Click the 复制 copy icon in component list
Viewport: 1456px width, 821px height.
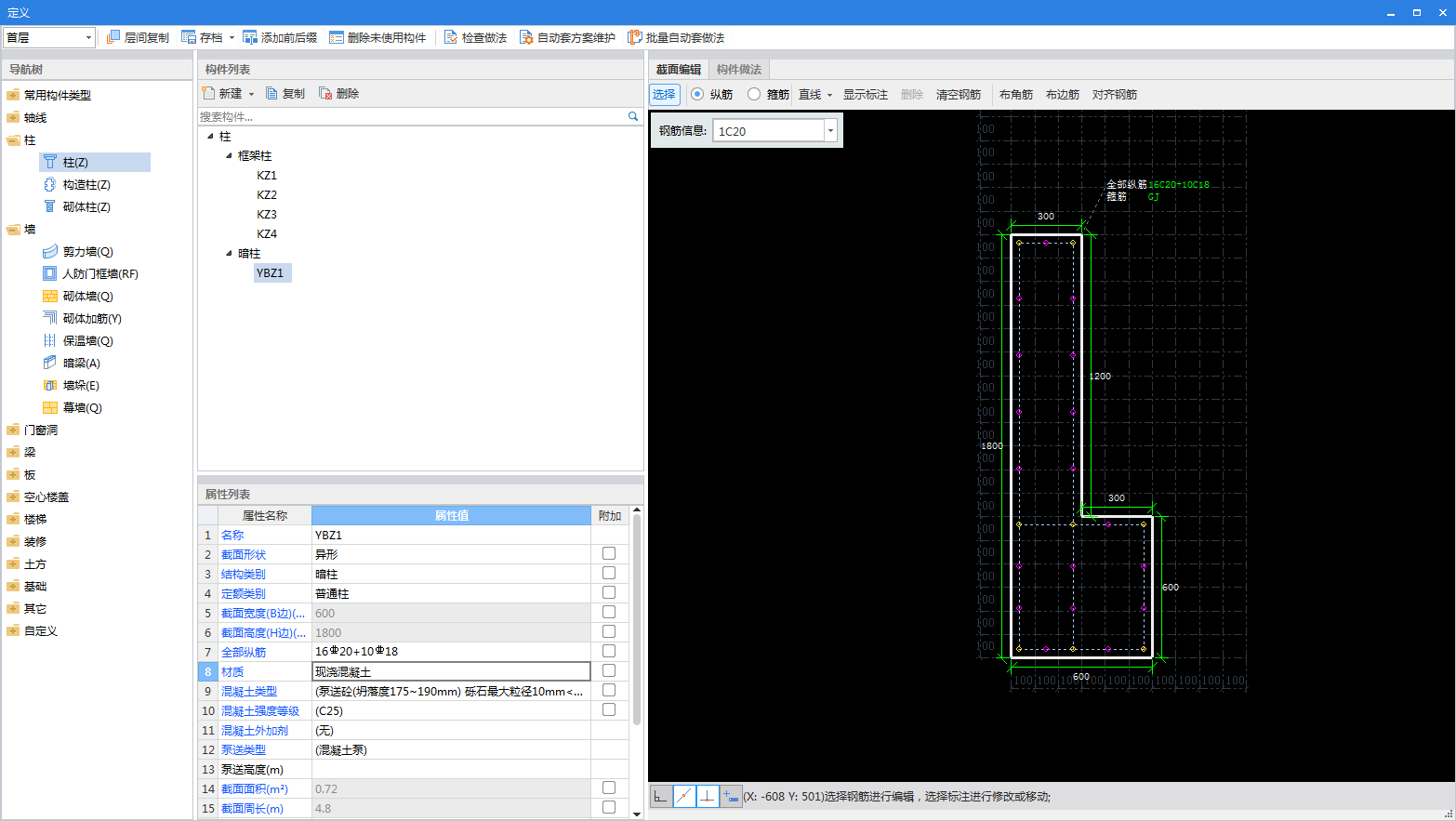click(x=271, y=93)
